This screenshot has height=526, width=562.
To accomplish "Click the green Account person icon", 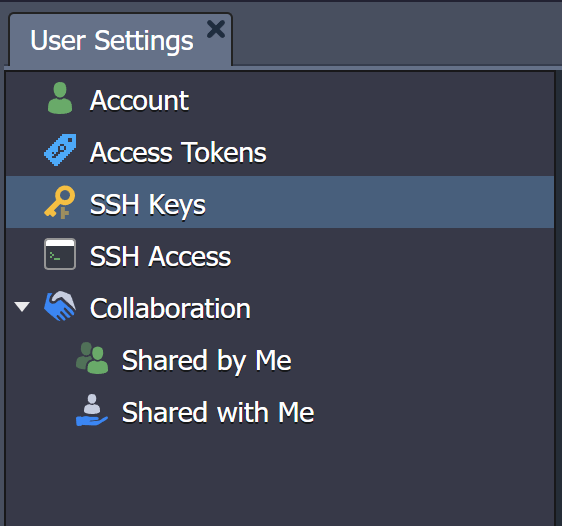I will click(x=60, y=98).
